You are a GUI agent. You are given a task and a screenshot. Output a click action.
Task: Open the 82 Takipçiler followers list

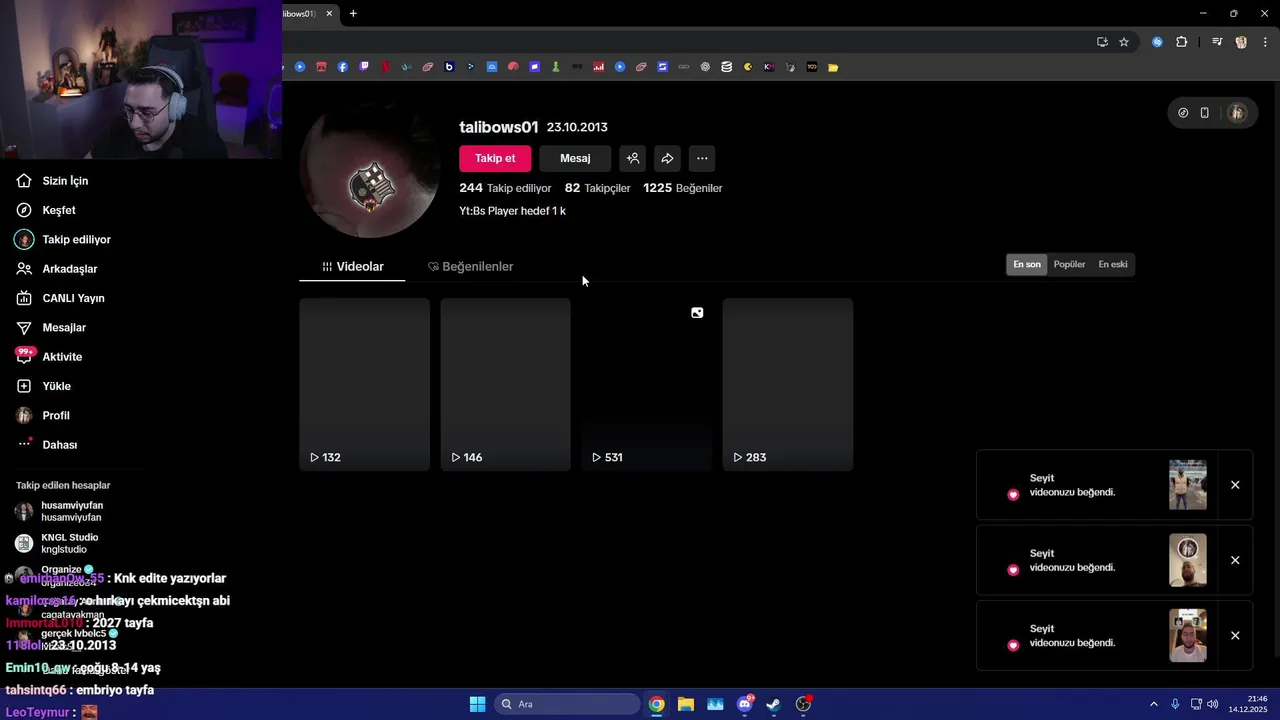(597, 188)
